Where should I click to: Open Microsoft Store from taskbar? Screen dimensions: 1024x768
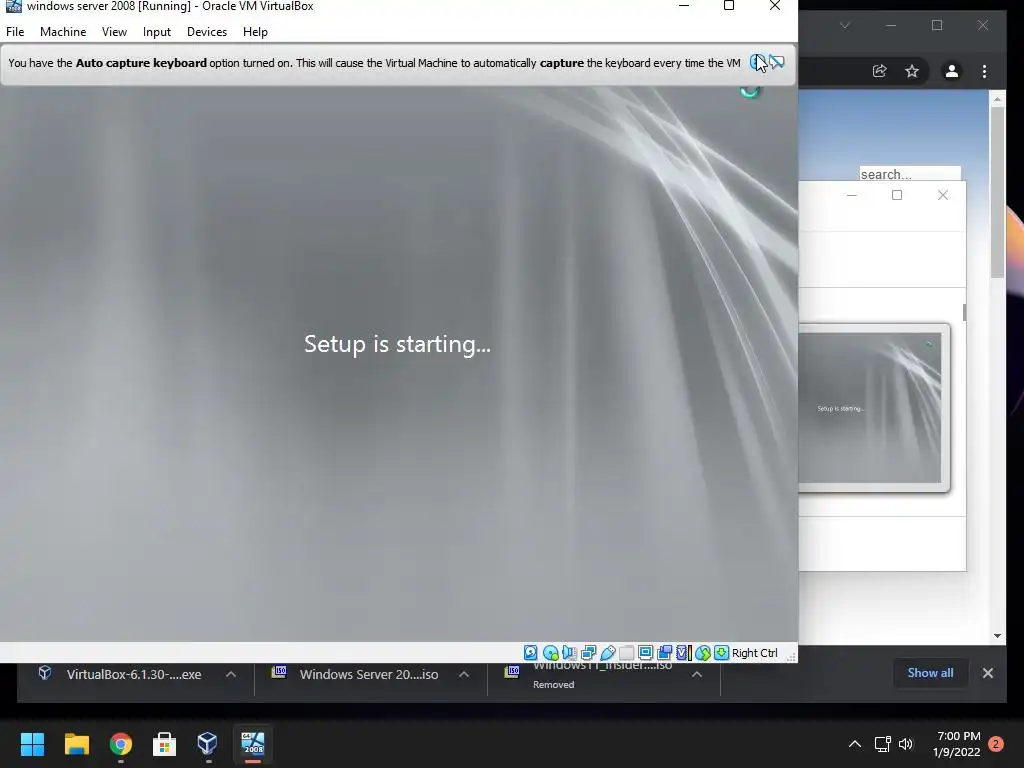click(x=165, y=744)
